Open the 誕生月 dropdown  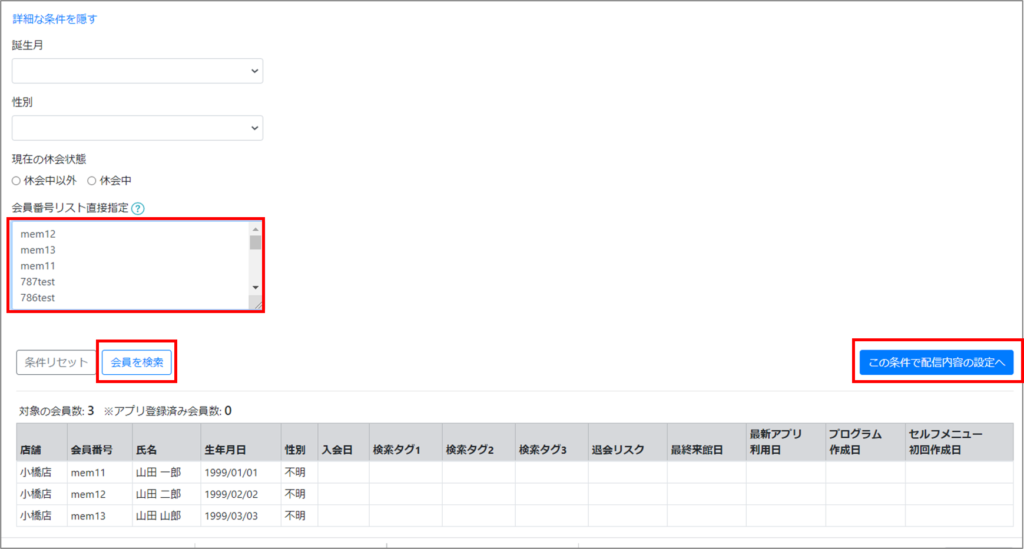[137, 71]
